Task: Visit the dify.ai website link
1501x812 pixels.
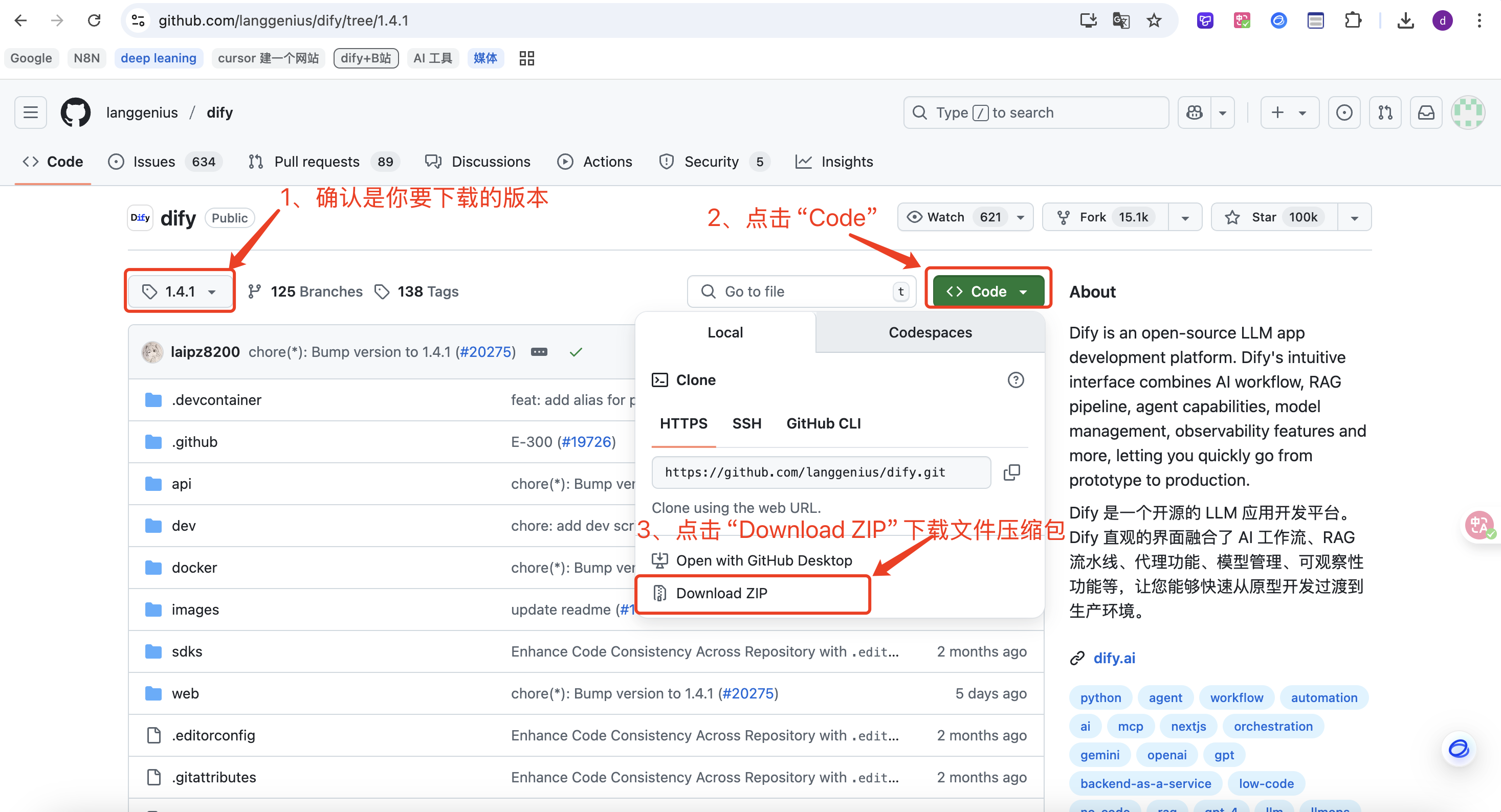Action: pyautogui.click(x=1114, y=658)
